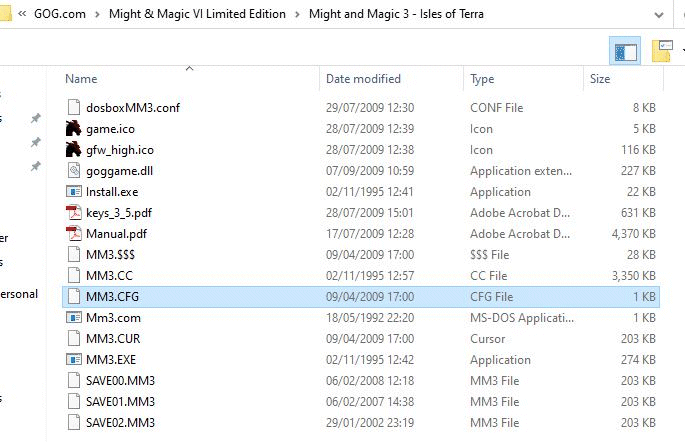
Task: Select the MM3.CUR file name
Action: pyautogui.click(x=113, y=338)
